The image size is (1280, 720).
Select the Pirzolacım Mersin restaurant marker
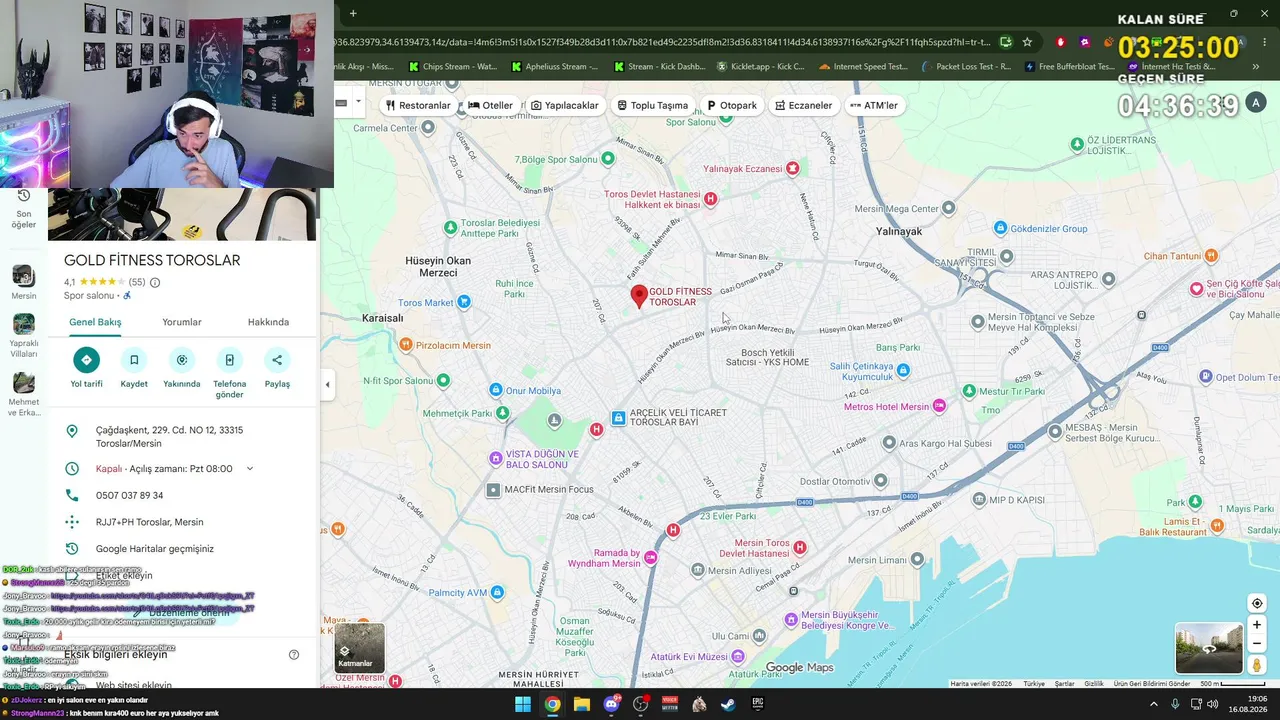(x=405, y=345)
